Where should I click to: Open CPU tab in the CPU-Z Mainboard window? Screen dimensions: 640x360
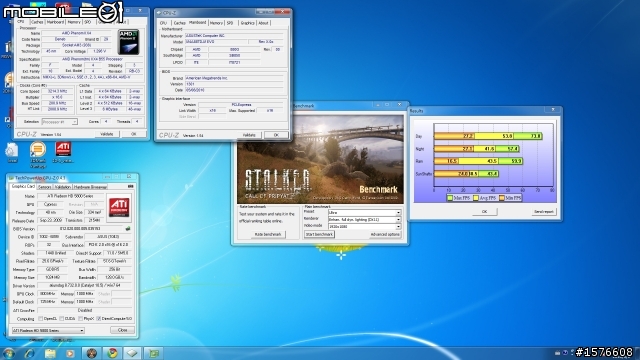point(164,23)
